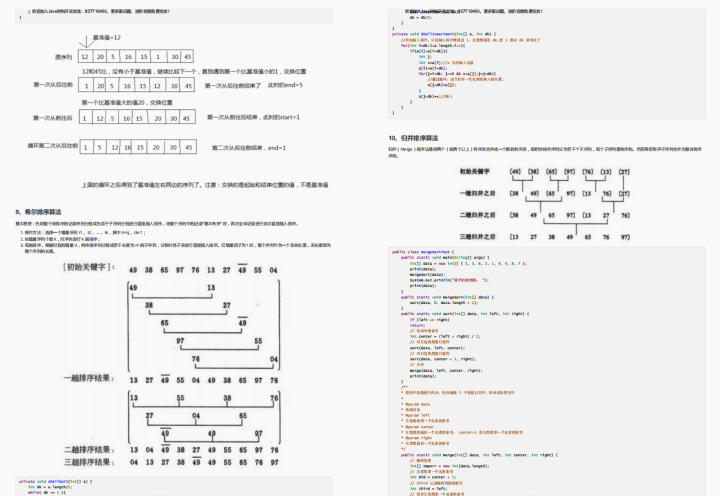Viewport: 720px width, 496px height.
Task: Click the row label "循环第二次从后往前"
Action: [52, 146]
